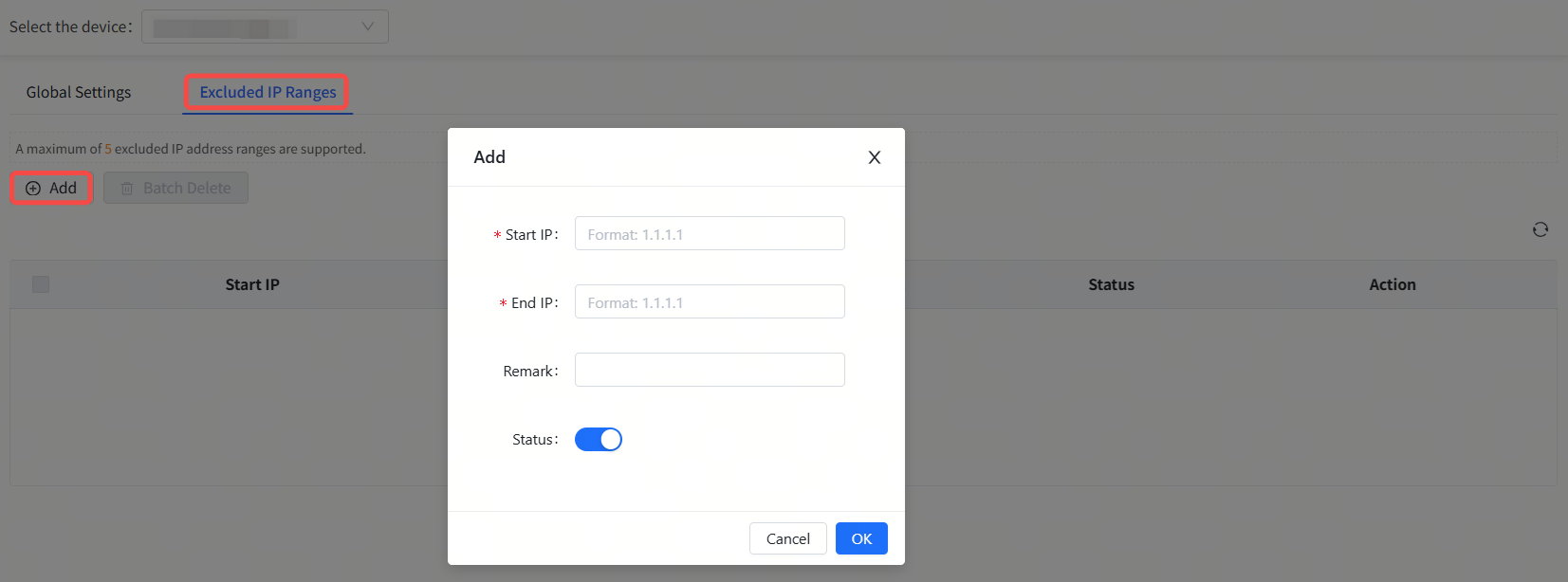Viewport: 1568px width, 582px height.
Task: Click the Status column header in the table
Action: [x=1111, y=284]
